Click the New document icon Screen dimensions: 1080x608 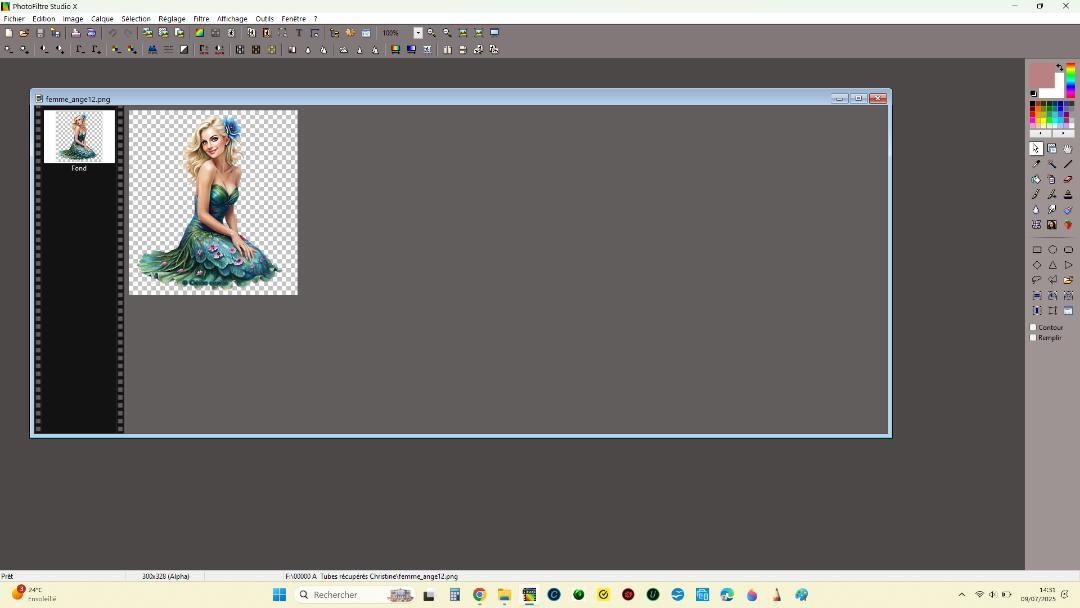[x=8, y=32]
